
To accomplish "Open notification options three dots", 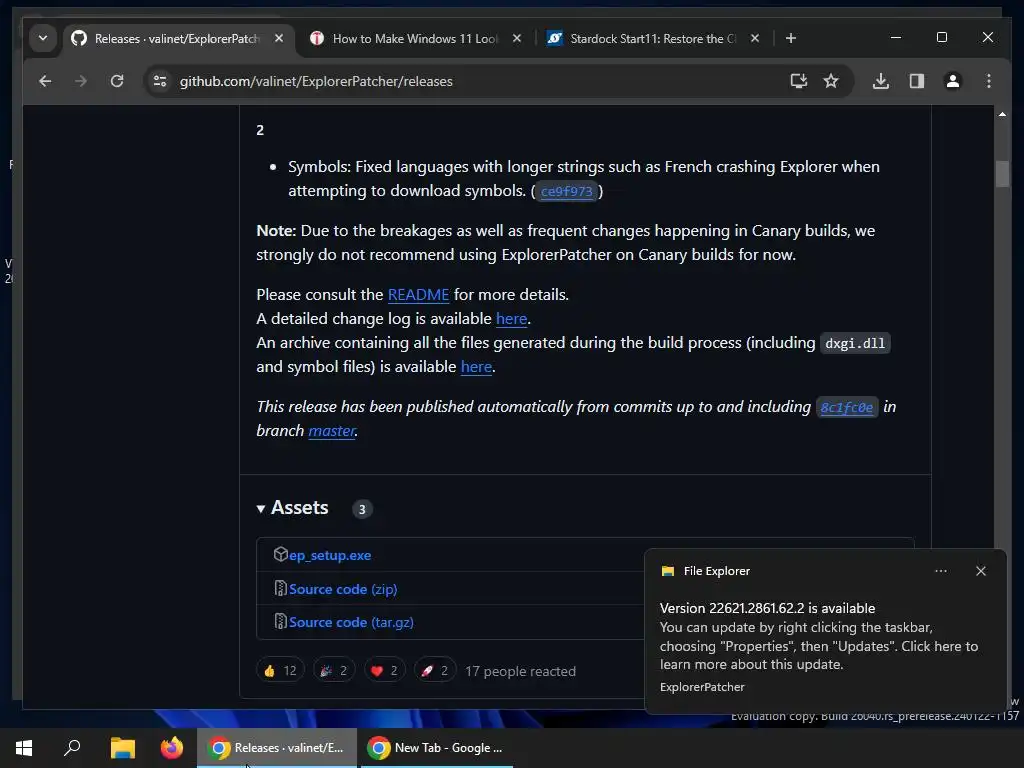I will click(x=940, y=571).
